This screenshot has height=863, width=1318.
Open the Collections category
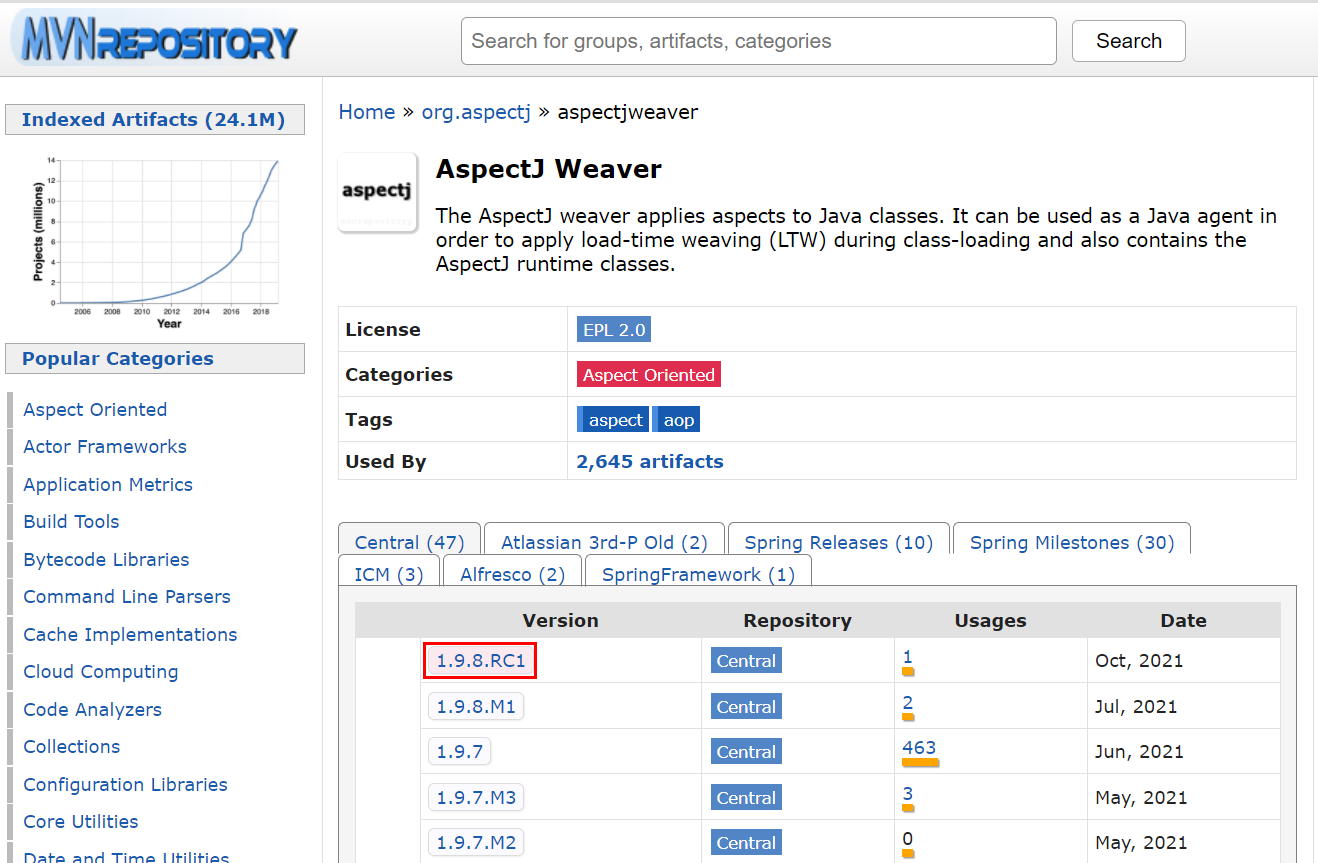[x=72, y=747]
